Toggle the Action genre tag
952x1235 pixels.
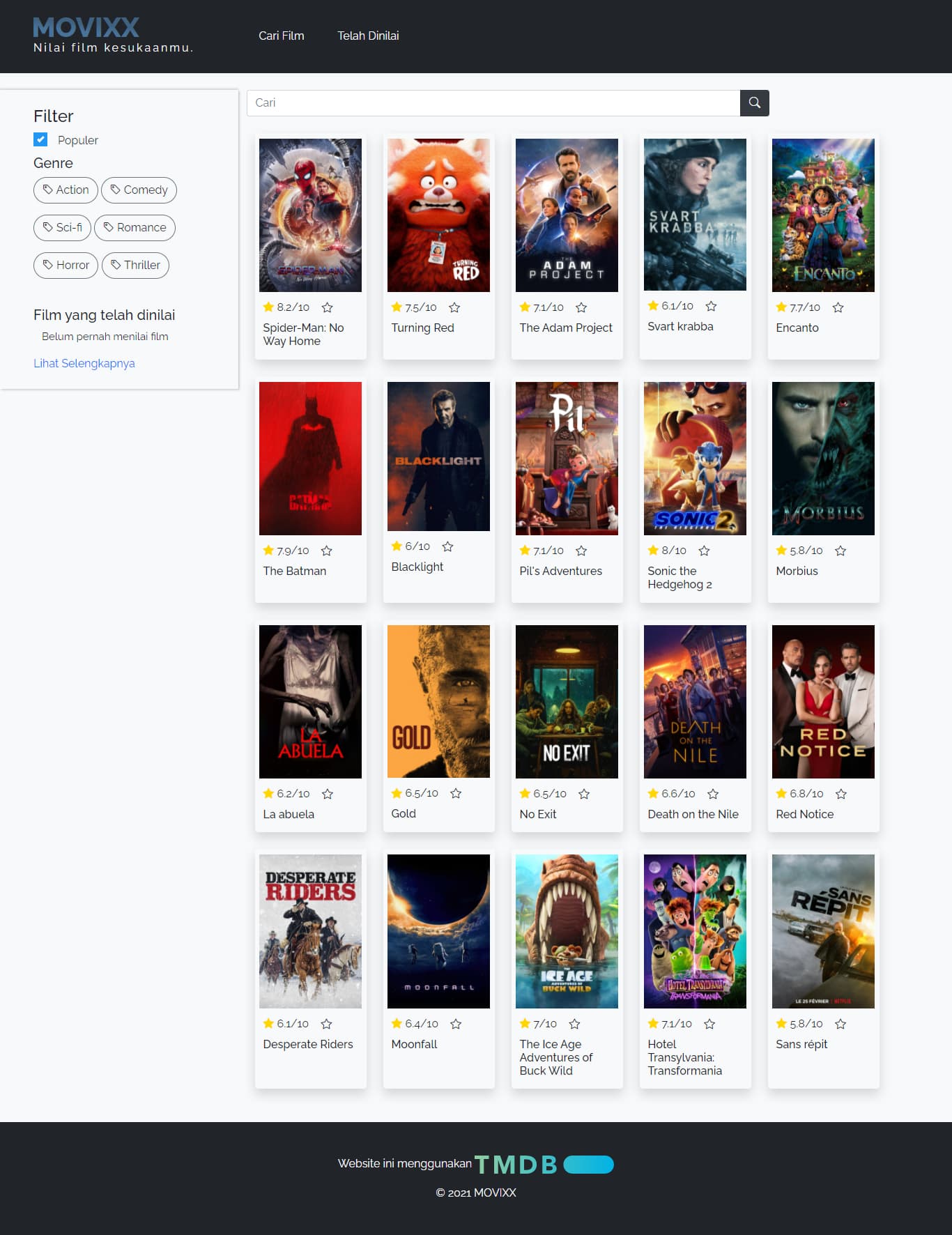coord(66,190)
